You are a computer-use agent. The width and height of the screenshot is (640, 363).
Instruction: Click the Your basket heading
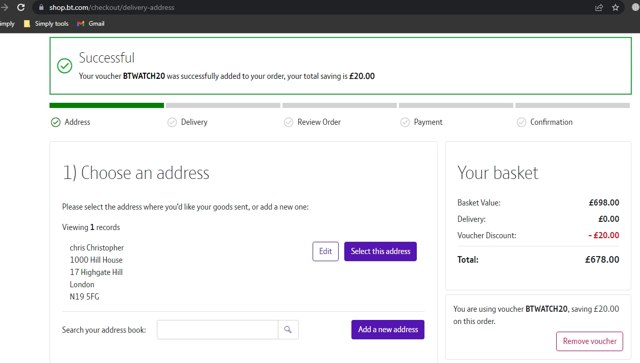click(x=498, y=173)
